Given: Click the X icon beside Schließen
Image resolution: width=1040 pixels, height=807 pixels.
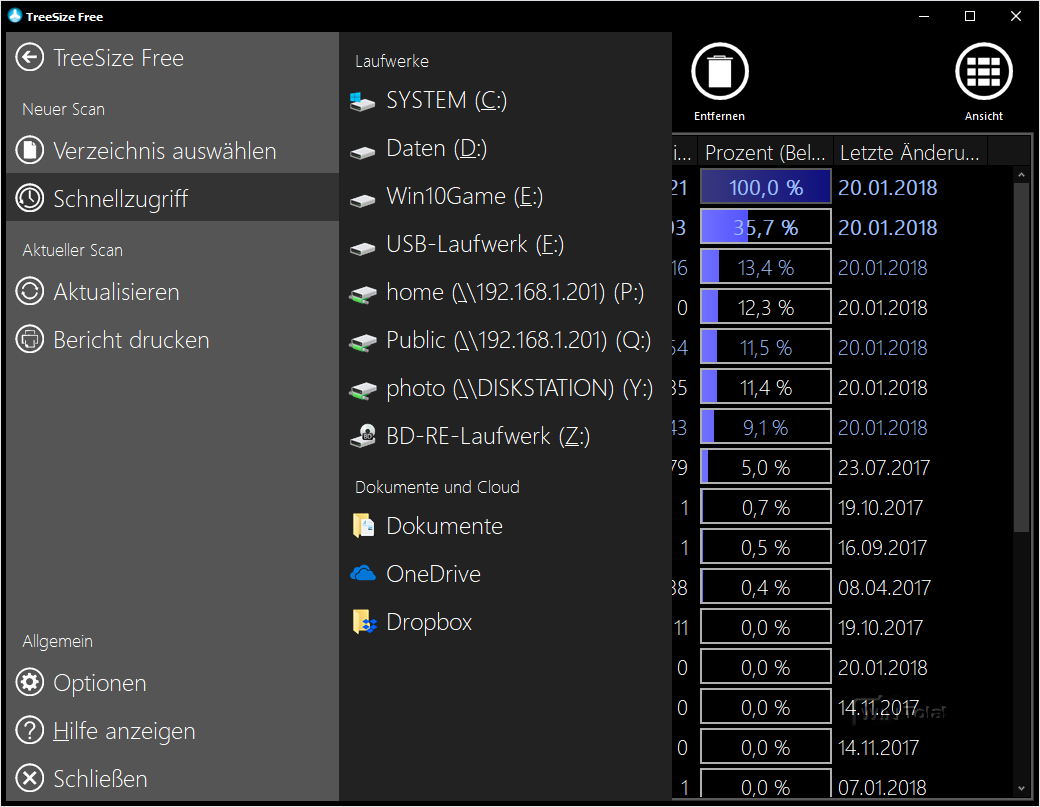Looking at the screenshot, I should click(30, 778).
